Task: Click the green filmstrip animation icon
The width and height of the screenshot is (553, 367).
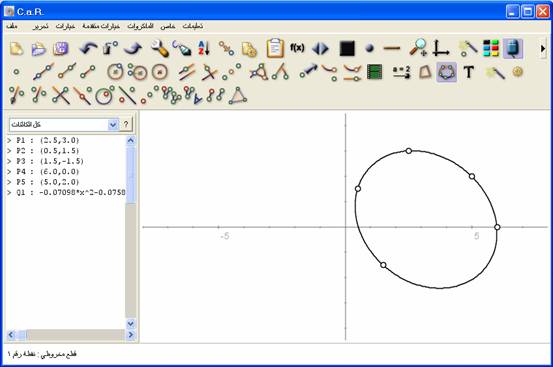Action: click(x=375, y=72)
